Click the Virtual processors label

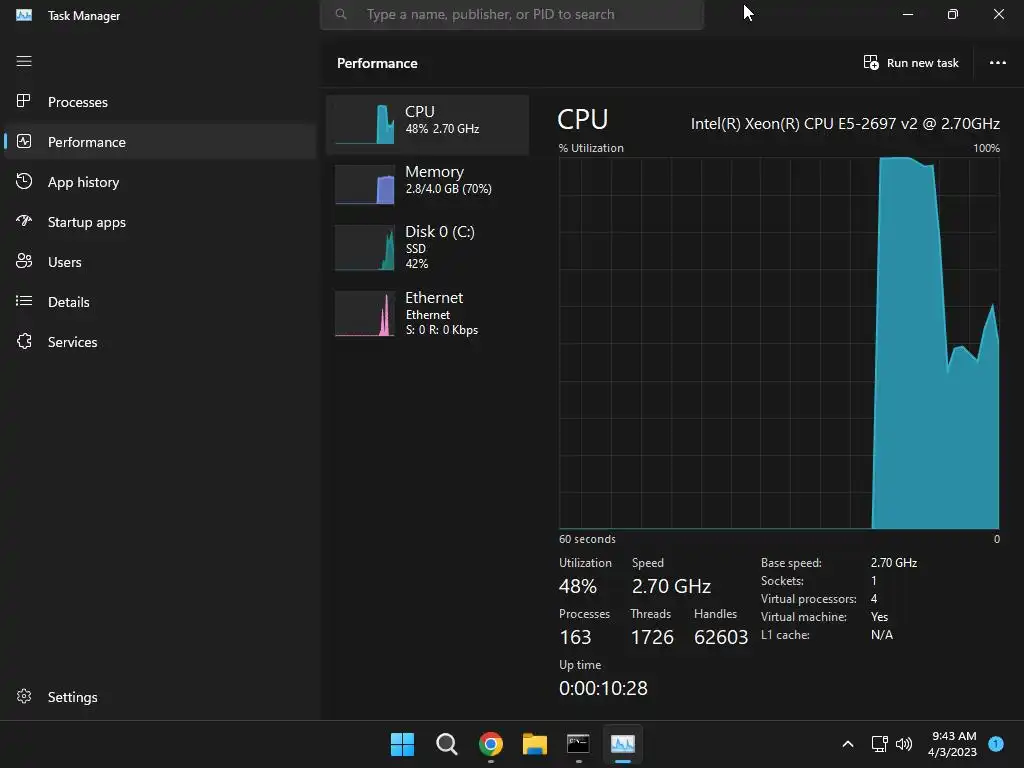(x=808, y=599)
